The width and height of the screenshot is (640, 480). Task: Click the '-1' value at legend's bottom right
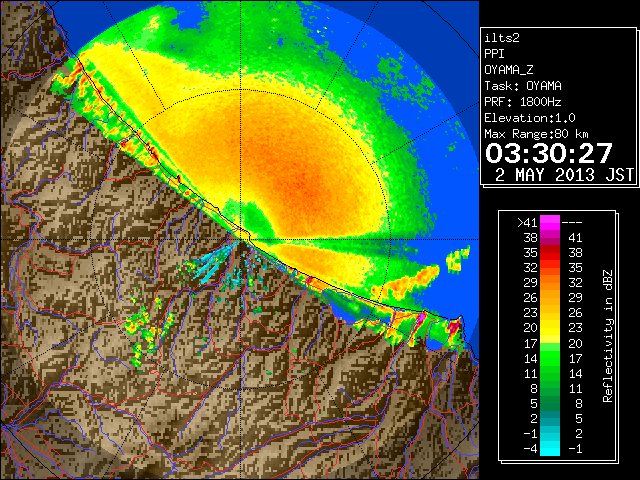point(575,449)
